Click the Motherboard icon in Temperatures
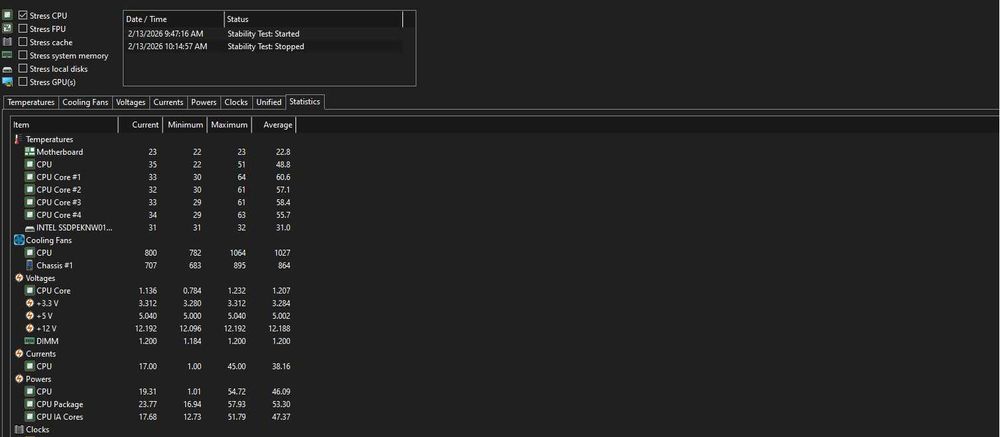1000x437 pixels. coord(29,152)
